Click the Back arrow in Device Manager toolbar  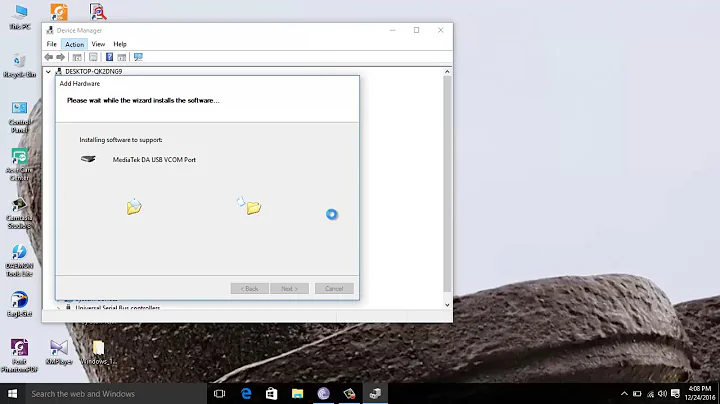click(49, 57)
